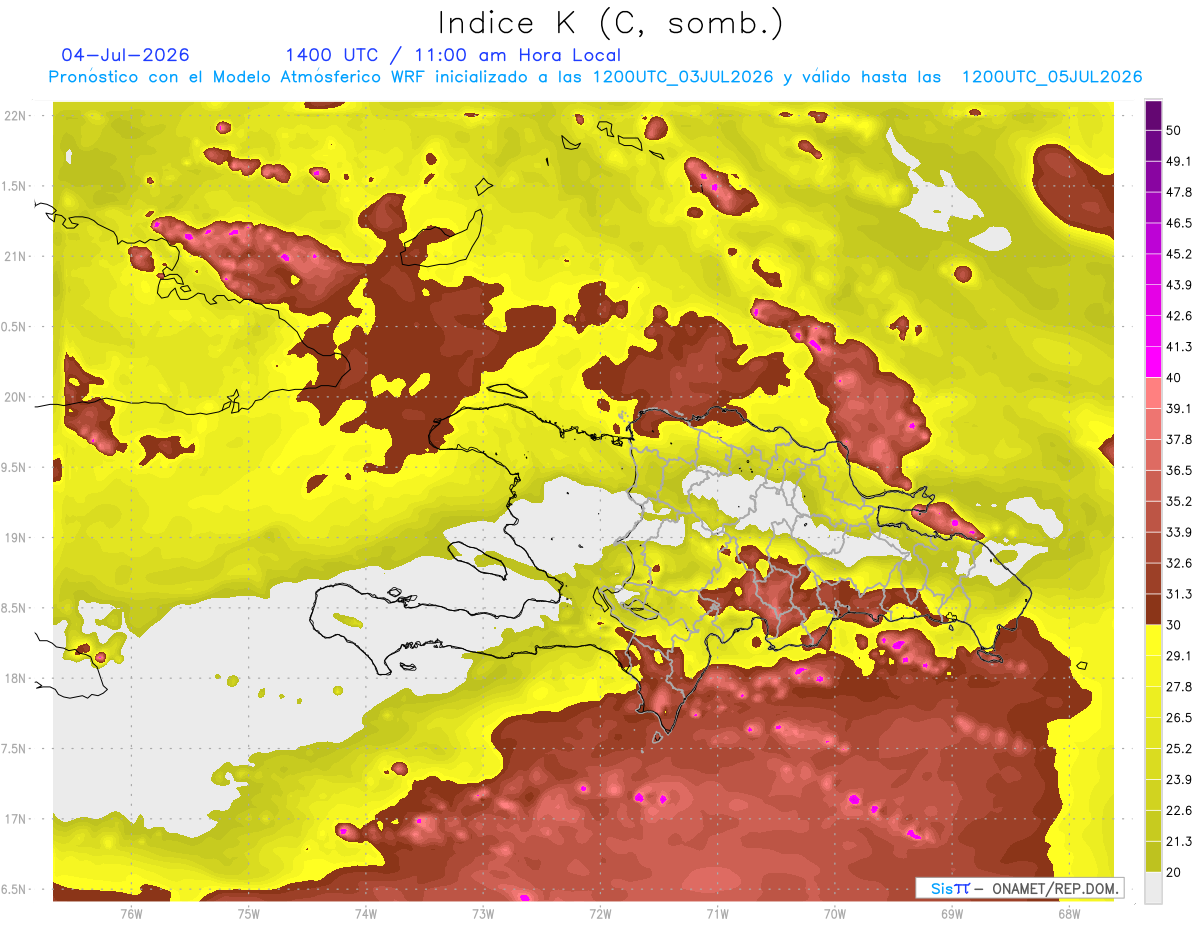Click the '70W' longitude label

click(x=835, y=914)
